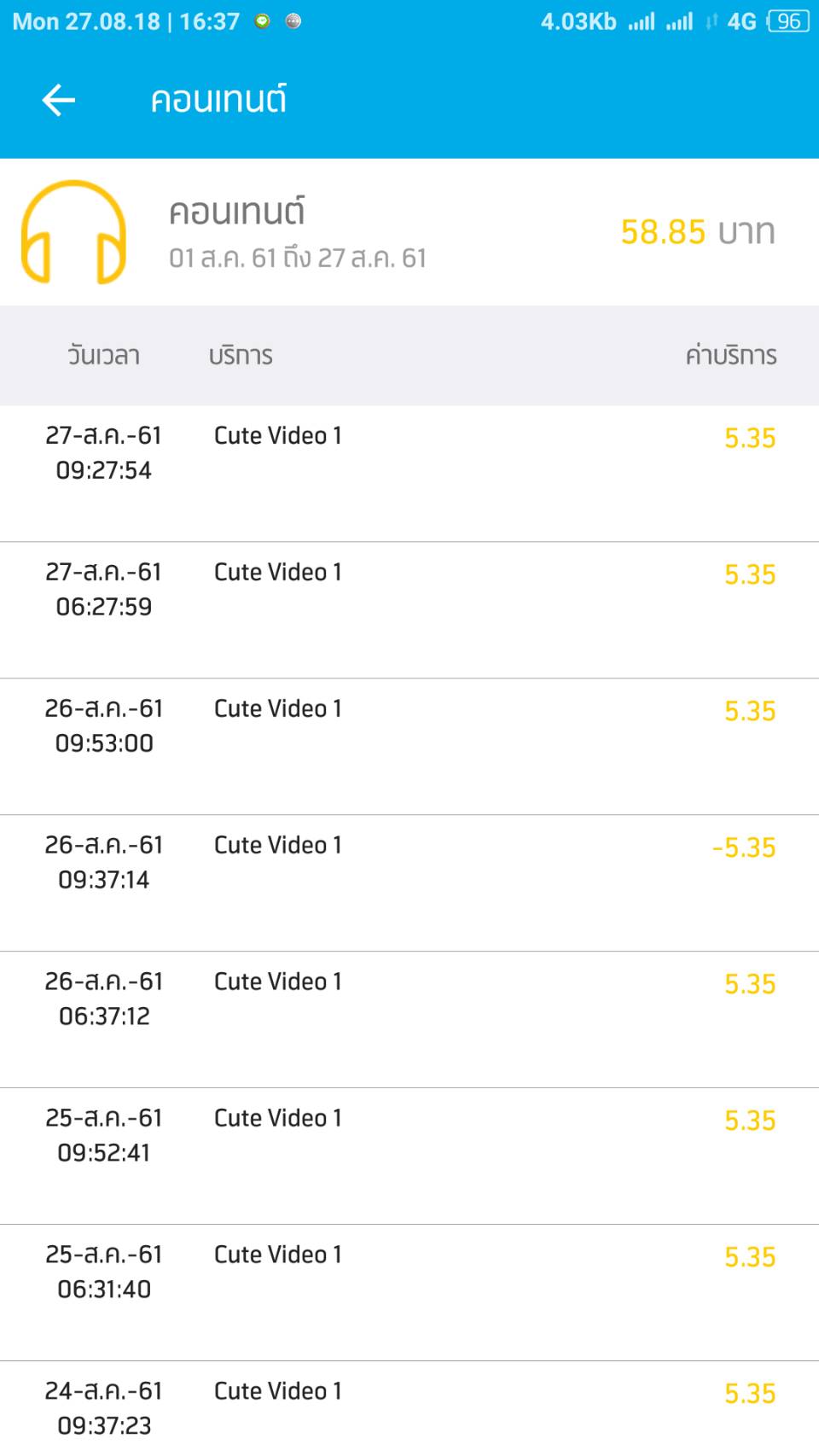Tap the yellow headphones content icon
The height and width of the screenshot is (1456, 819).
[73, 231]
